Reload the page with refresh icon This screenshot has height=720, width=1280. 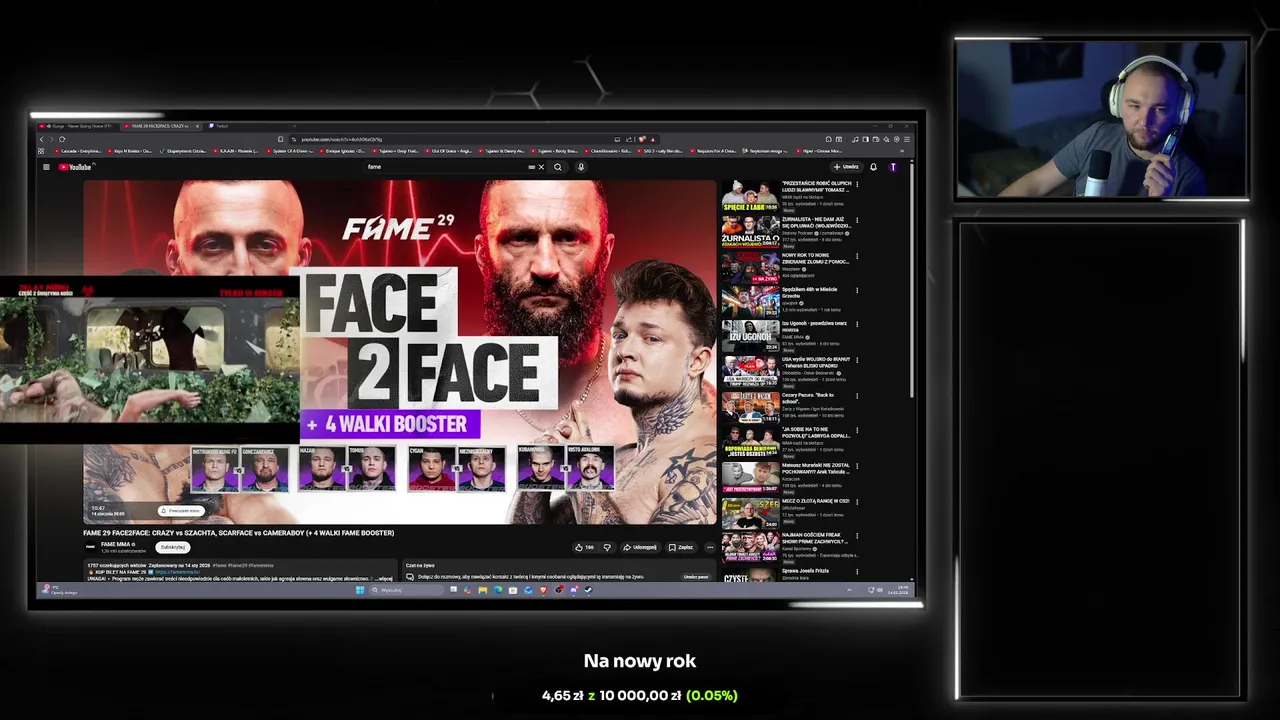[x=62, y=139]
